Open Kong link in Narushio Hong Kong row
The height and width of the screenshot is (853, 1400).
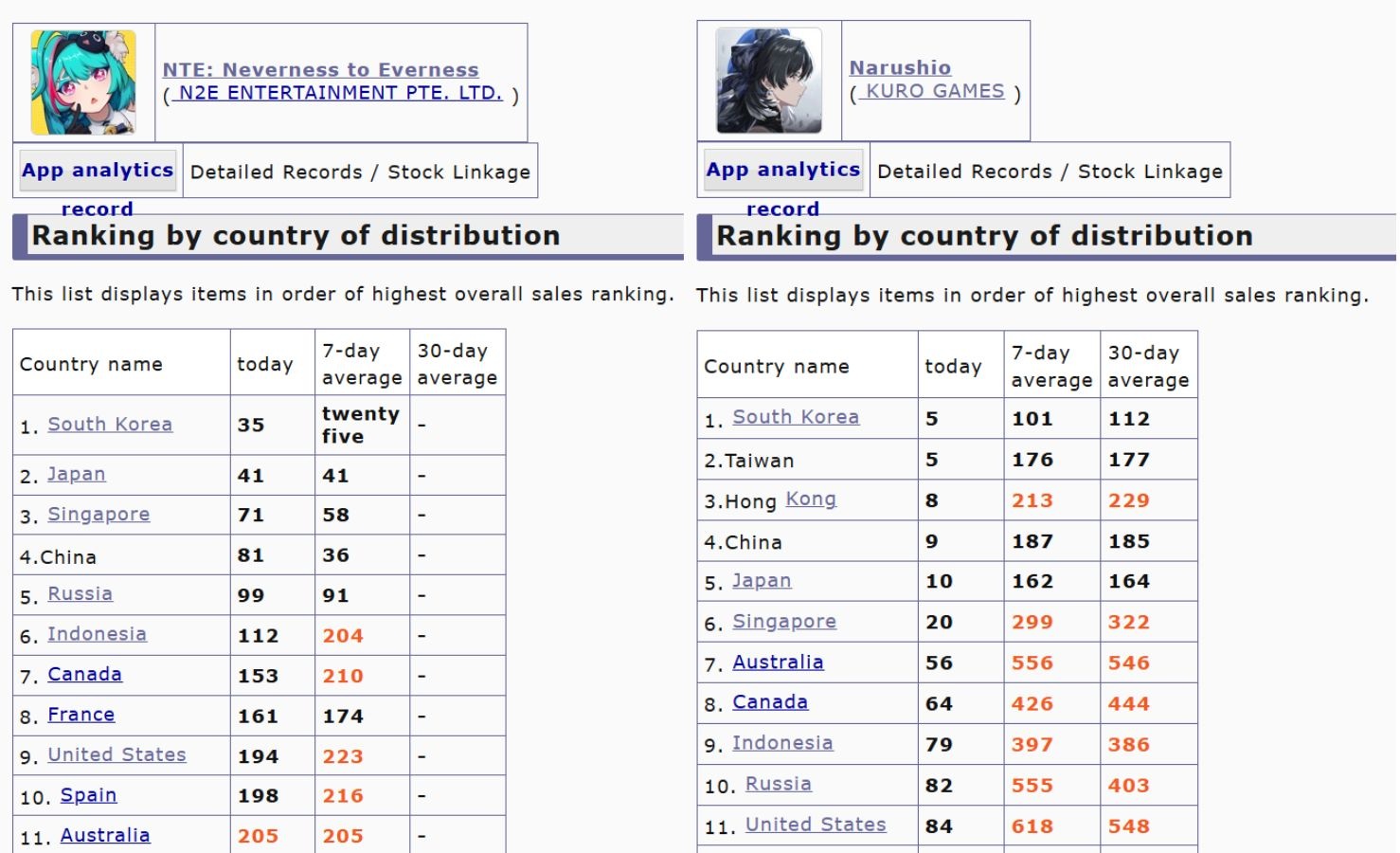coord(811,499)
